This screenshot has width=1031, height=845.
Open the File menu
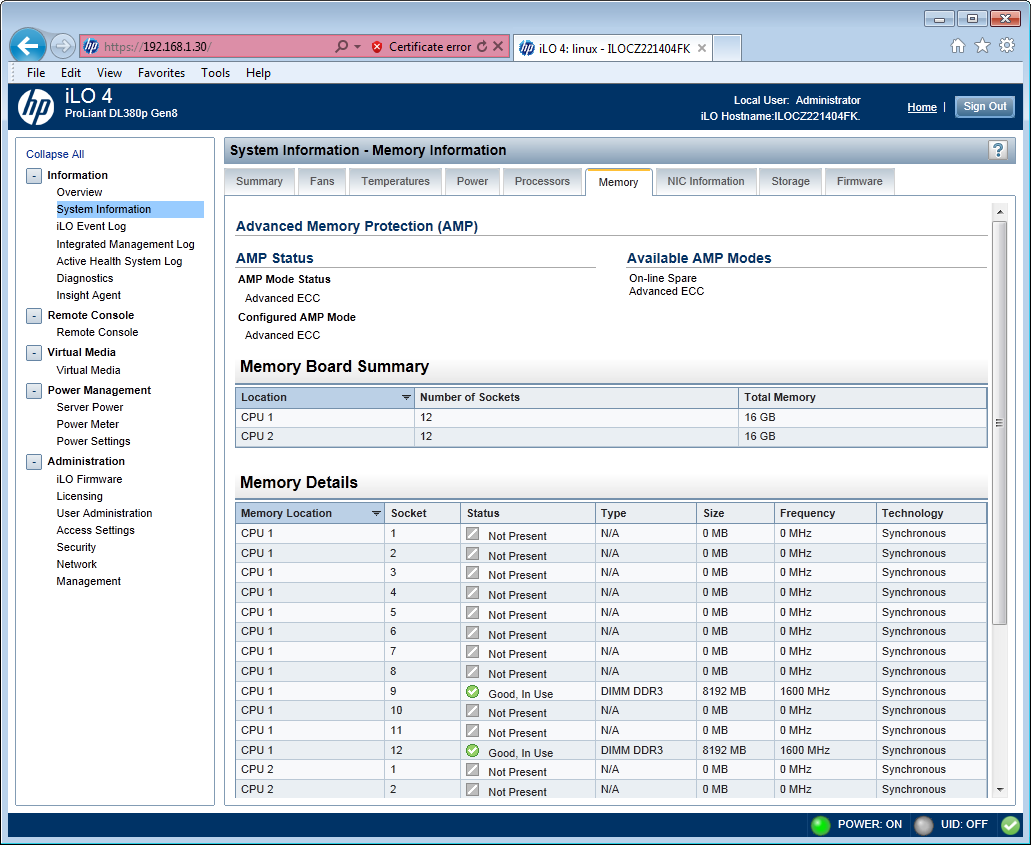click(36, 72)
